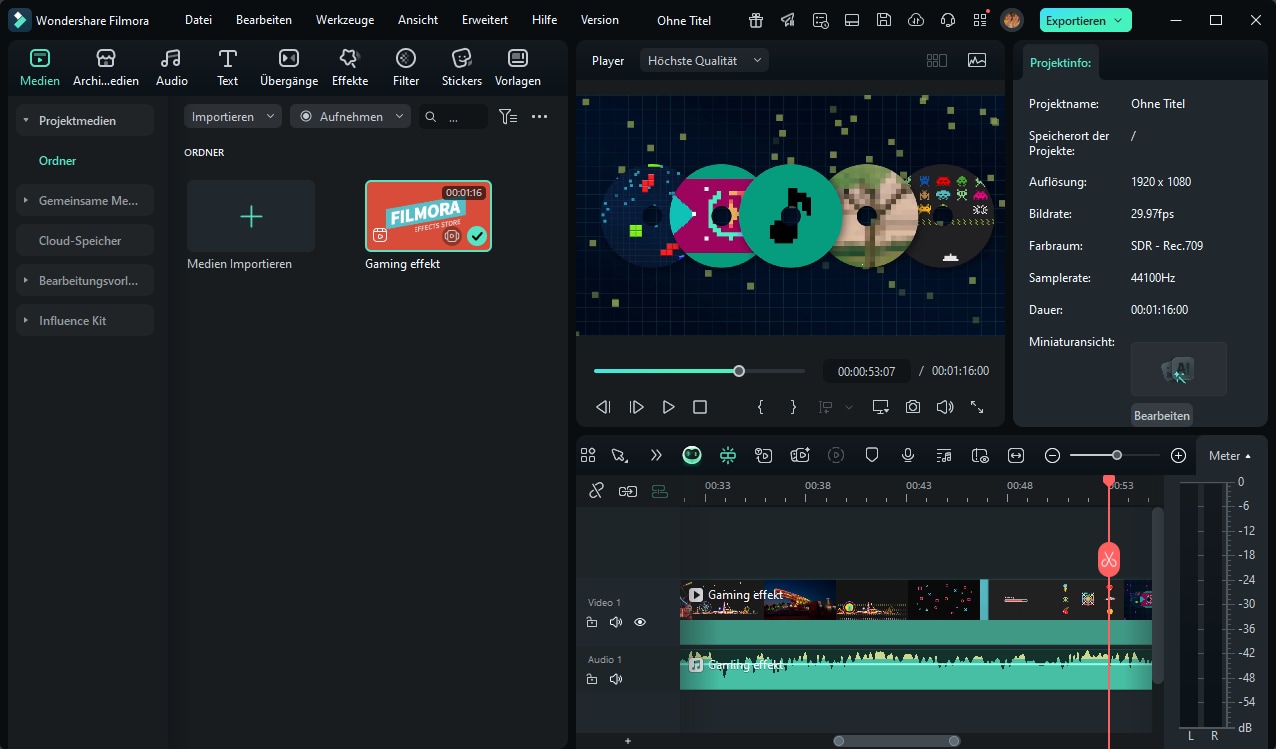Open the Hilfe menu
The image size is (1276, 749).
(x=545, y=20)
